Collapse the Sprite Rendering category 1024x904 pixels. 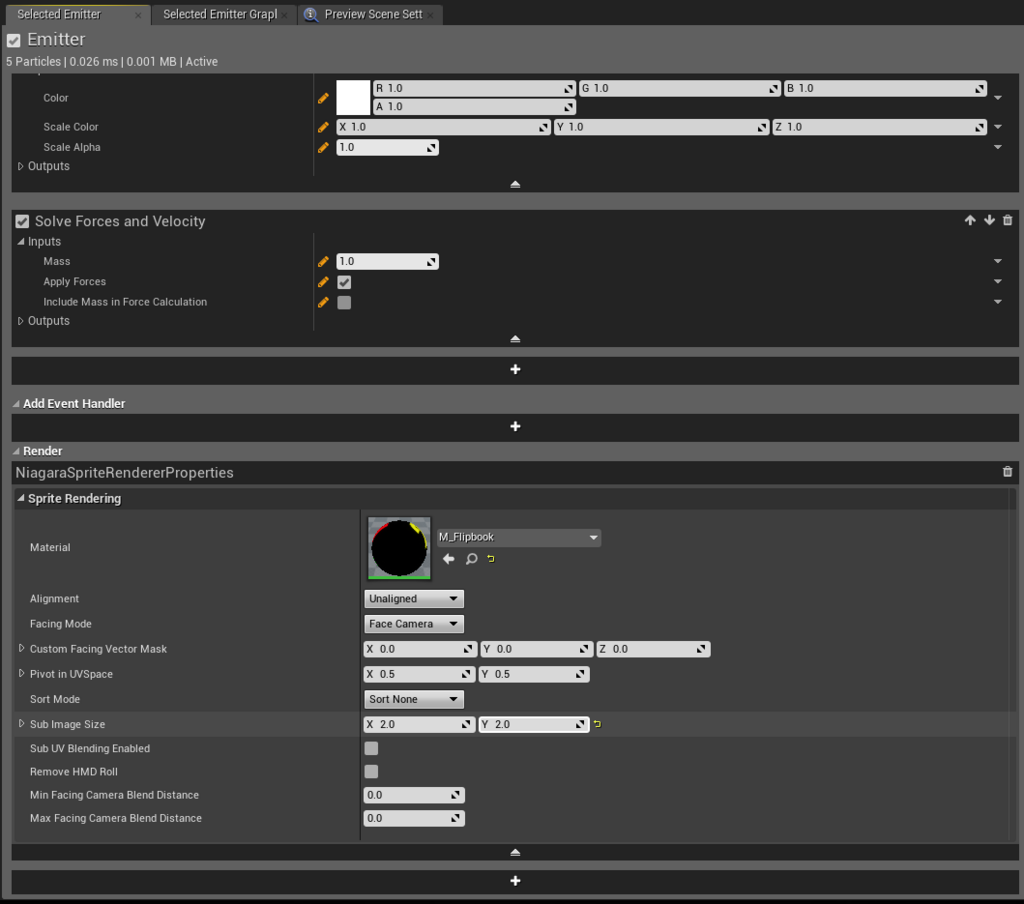pyautogui.click(x=21, y=498)
